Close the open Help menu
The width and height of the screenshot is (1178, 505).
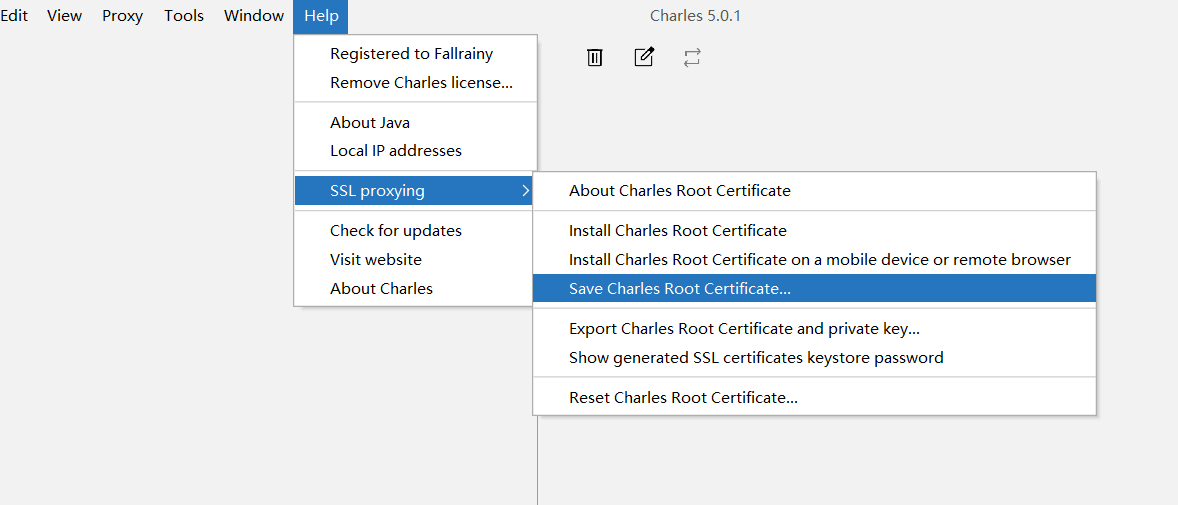[321, 16]
